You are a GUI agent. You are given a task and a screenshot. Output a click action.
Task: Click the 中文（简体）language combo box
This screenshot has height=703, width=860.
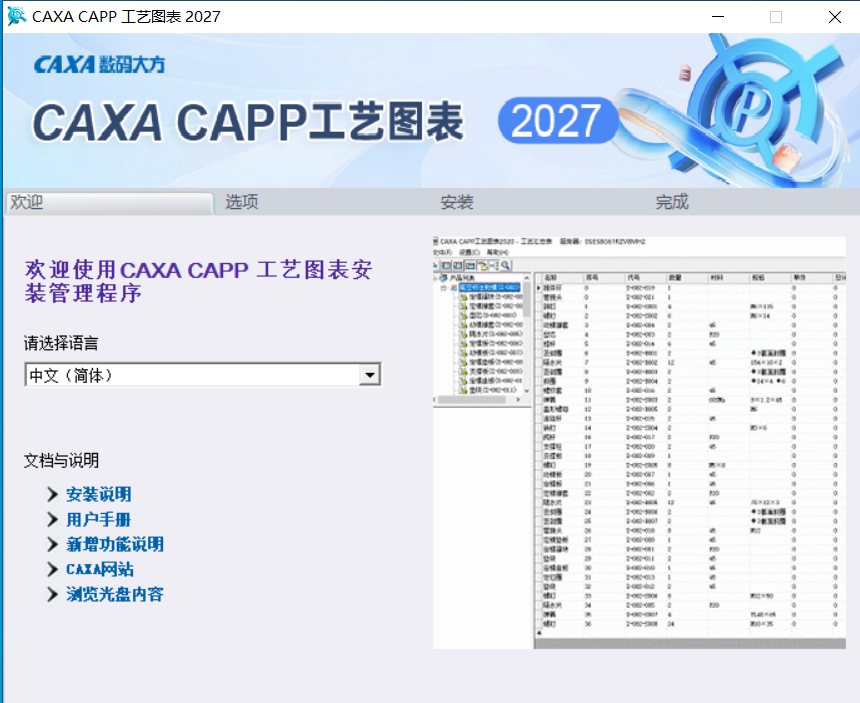(x=202, y=375)
